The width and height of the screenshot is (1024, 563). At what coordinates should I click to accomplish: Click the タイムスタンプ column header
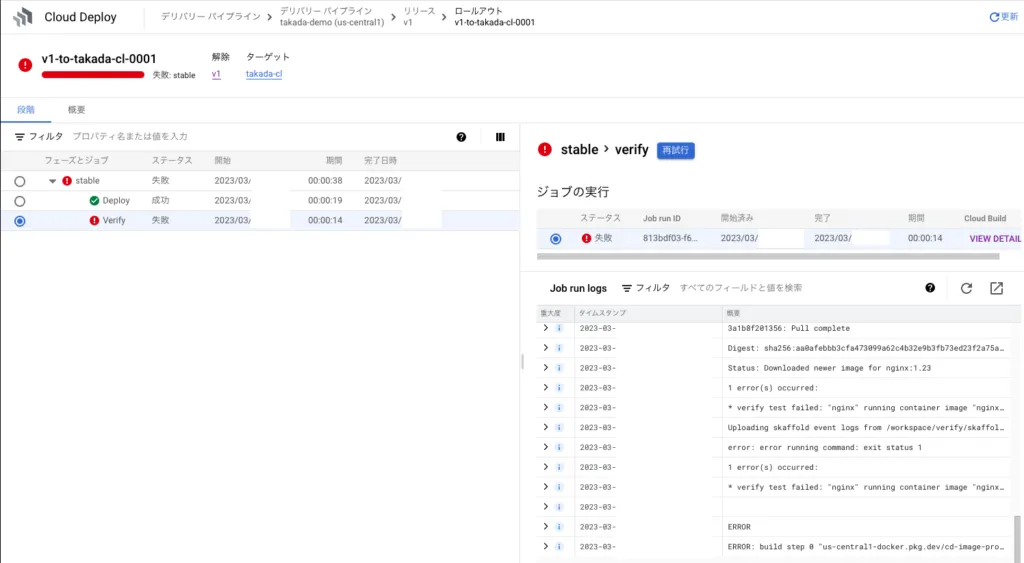[602, 314]
